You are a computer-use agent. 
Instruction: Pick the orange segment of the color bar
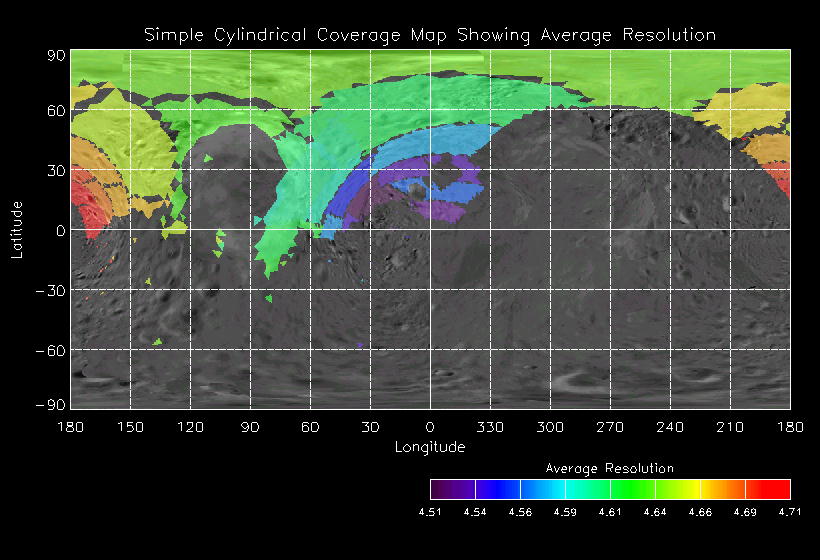click(x=723, y=489)
